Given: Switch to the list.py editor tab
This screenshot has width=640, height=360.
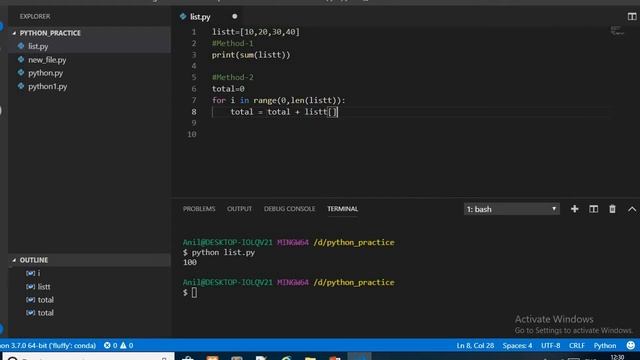Looking at the screenshot, I should 200,17.
